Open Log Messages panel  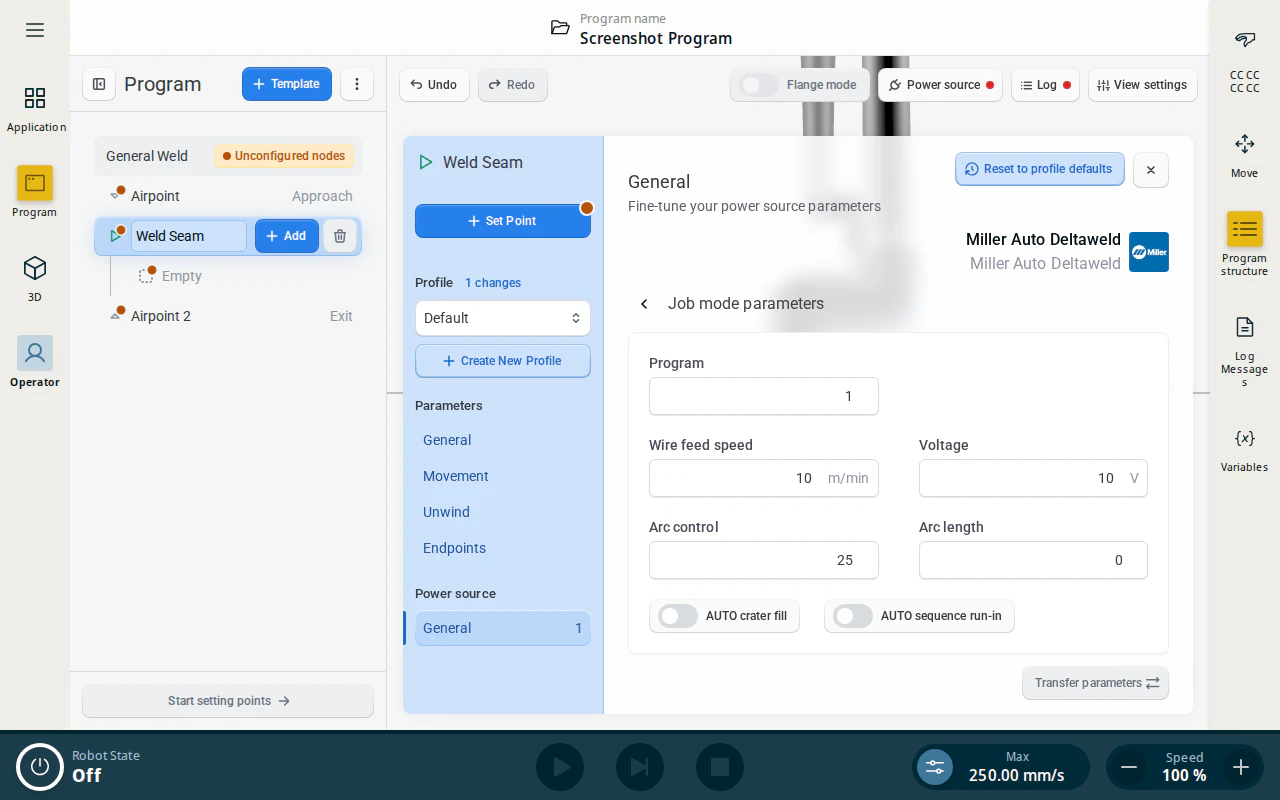tap(1245, 350)
